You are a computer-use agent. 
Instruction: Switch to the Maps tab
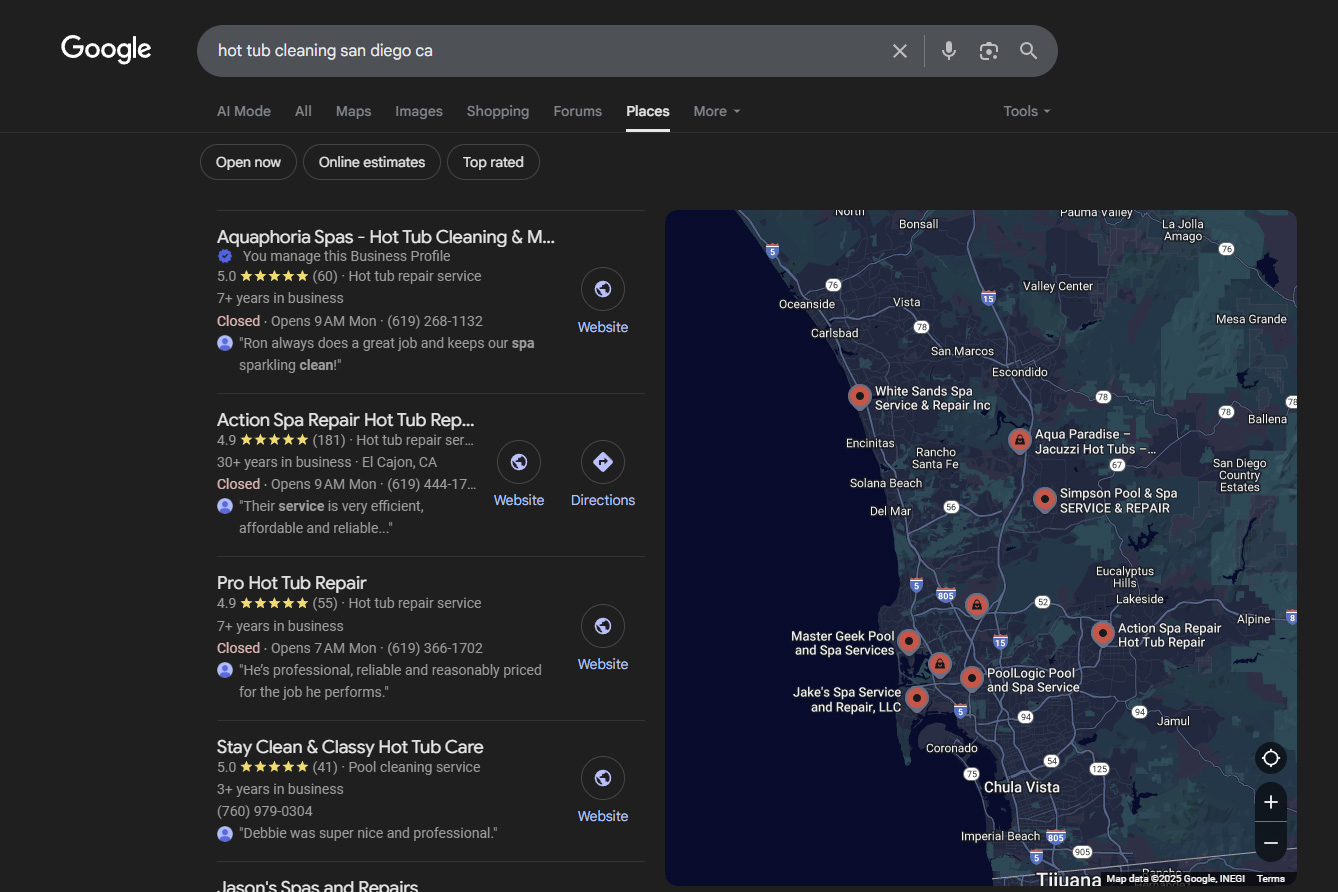(x=353, y=111)
